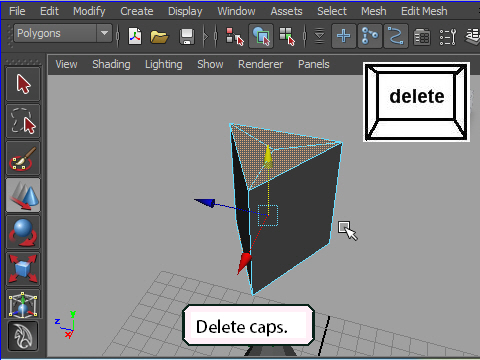This screenshot has width=480, height=360.
Task: Create a new scene icon
Action: click(x=135, y=36)
